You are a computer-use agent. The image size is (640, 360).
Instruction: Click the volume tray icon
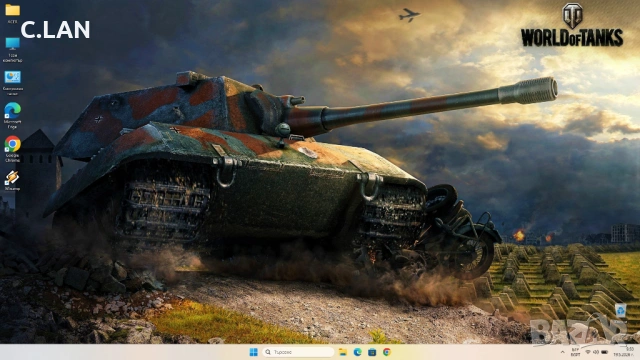click(x=596, y=352)
